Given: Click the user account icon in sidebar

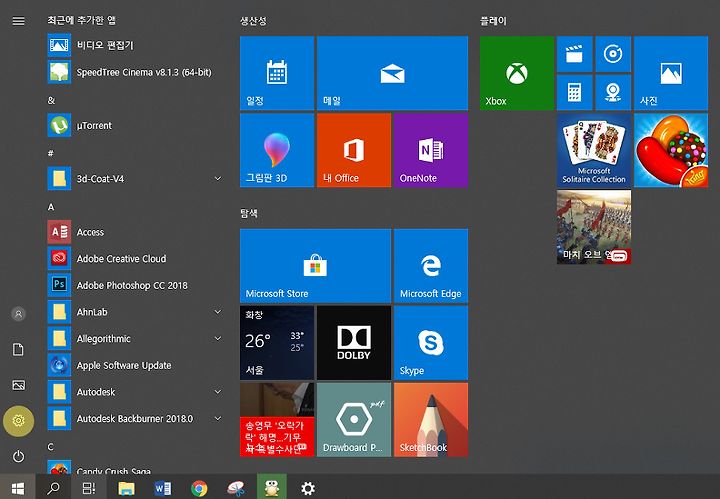Looking at the screenshot, I should pos(18,314).
